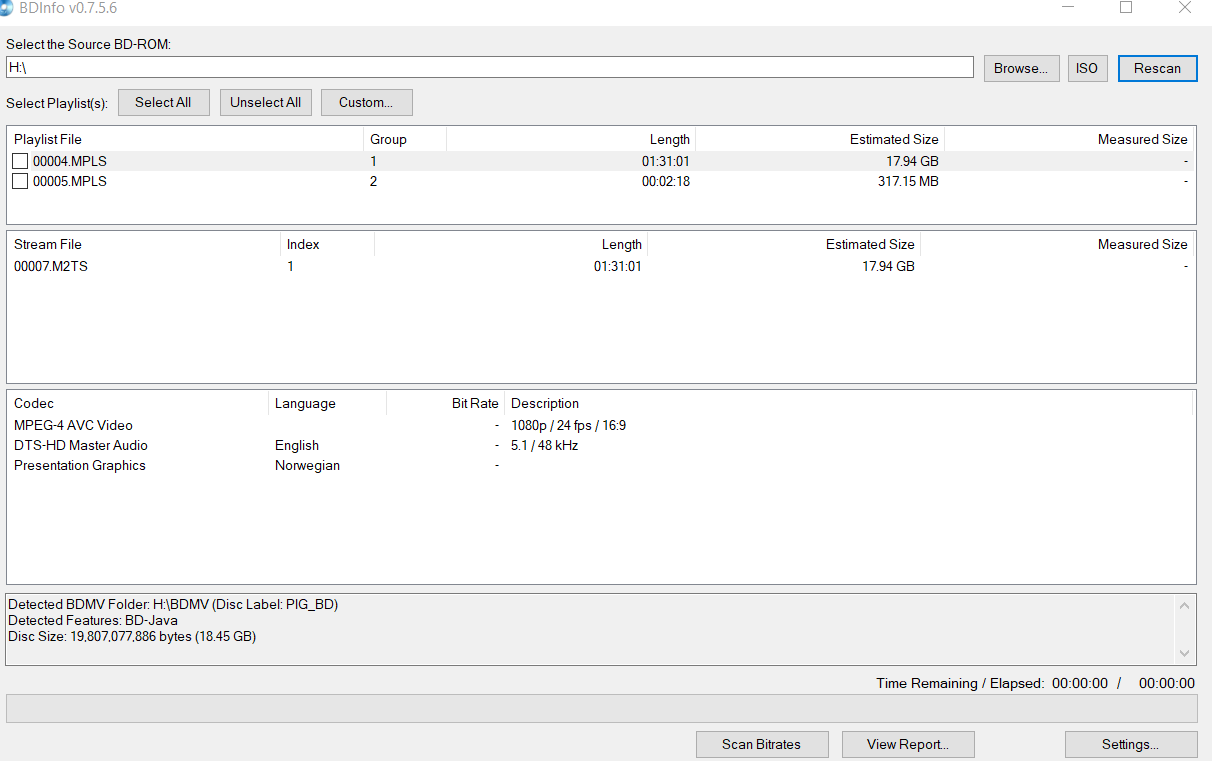The width and height of the screenshot is (1212, 761).
Task: Click the Stream File column header
Action: [144, 244]
